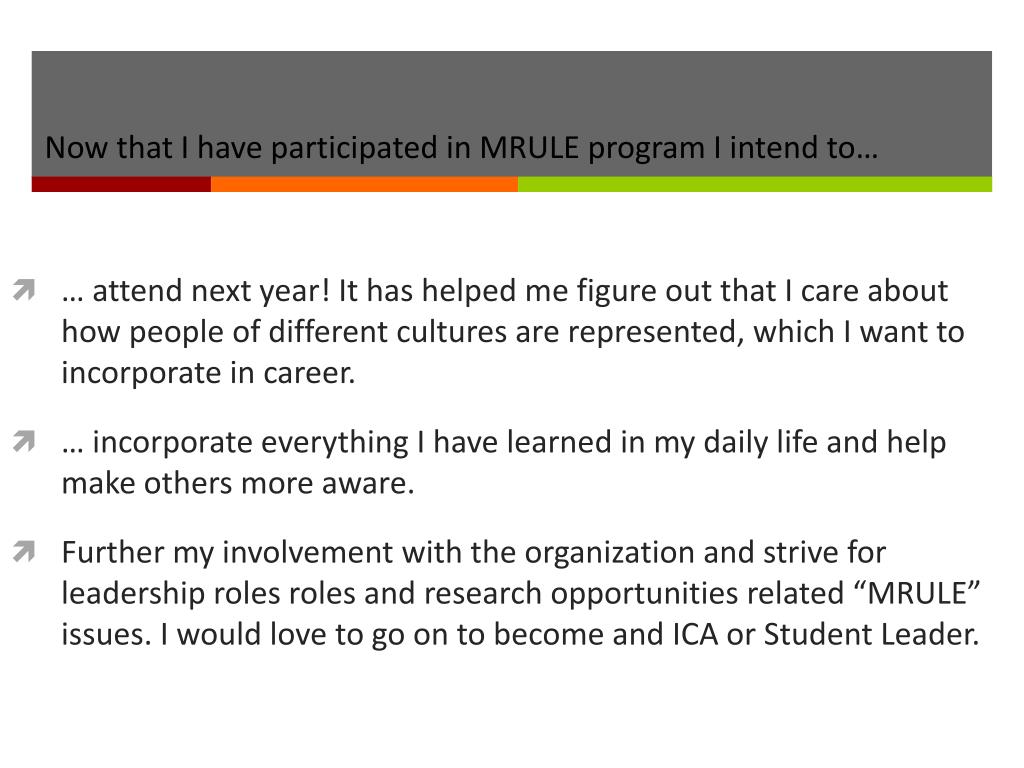Click the text 'incorporate in career.'
Image resolution: width=1024 pixels, height=768 pixels.
click(x=208, y=373)
